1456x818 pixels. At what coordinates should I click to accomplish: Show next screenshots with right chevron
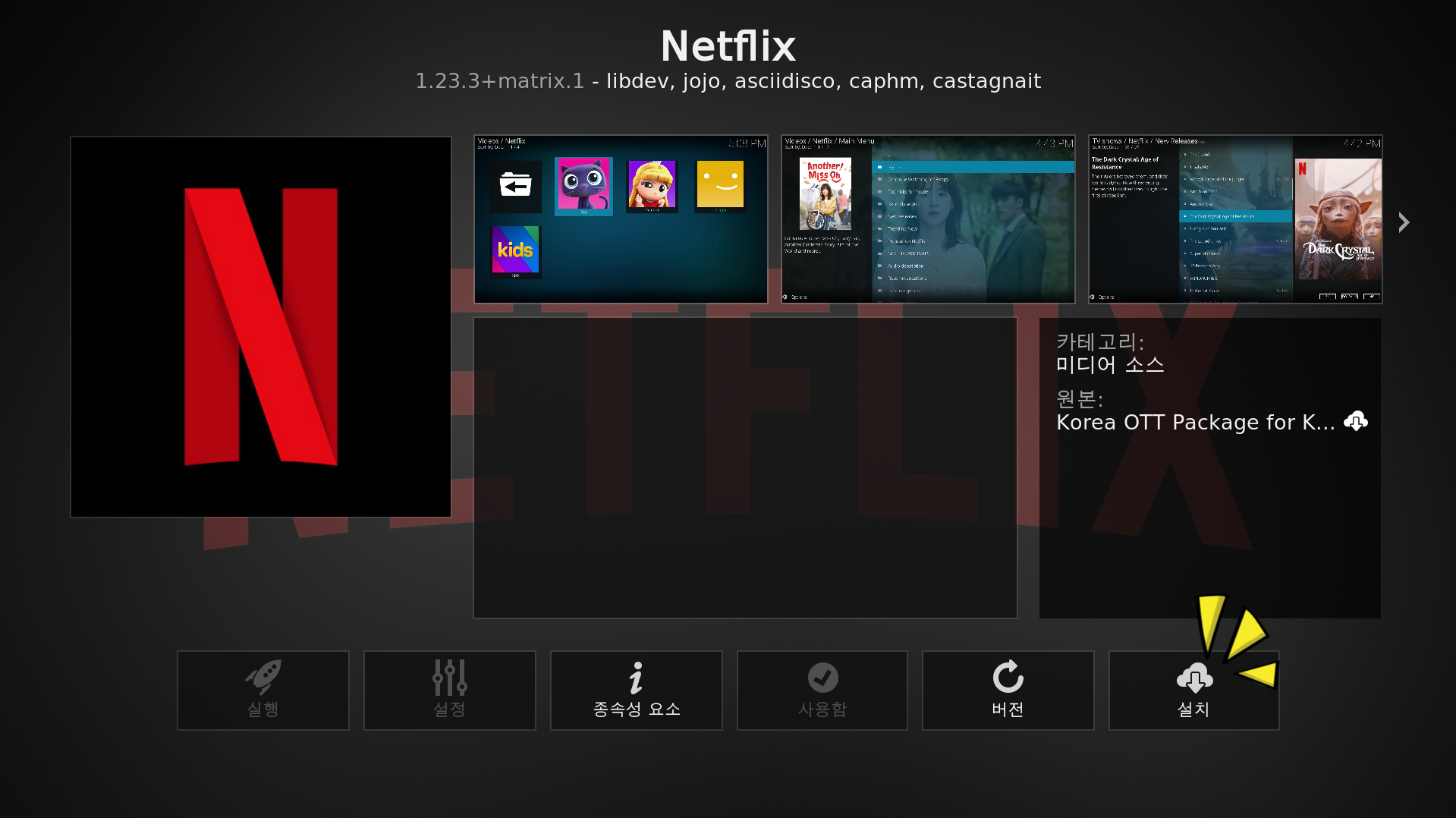pyautogui.click(x=1404, y=222)
